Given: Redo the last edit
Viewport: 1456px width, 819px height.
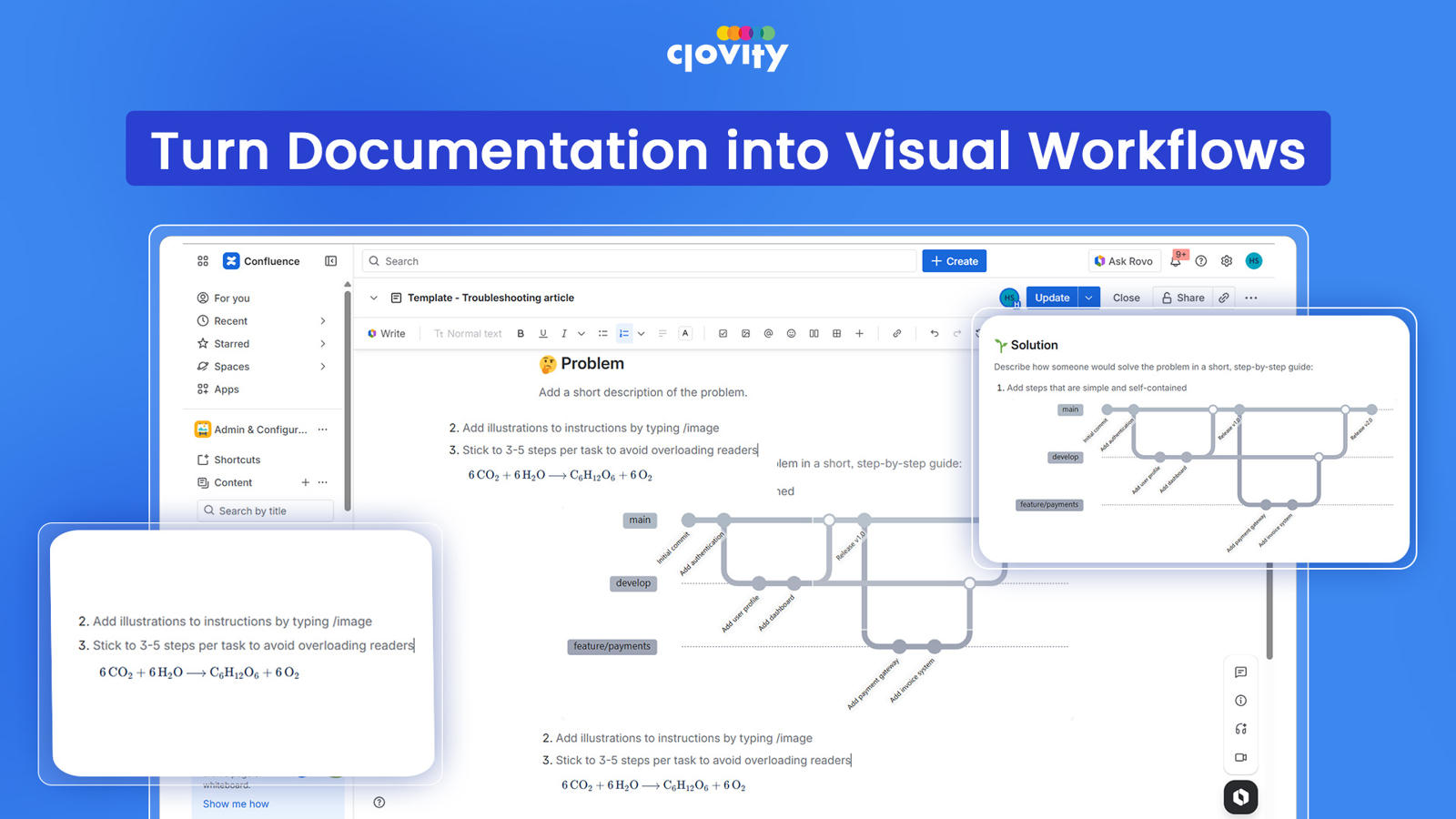Looking at the screenshot, I should tap(956, 334).
